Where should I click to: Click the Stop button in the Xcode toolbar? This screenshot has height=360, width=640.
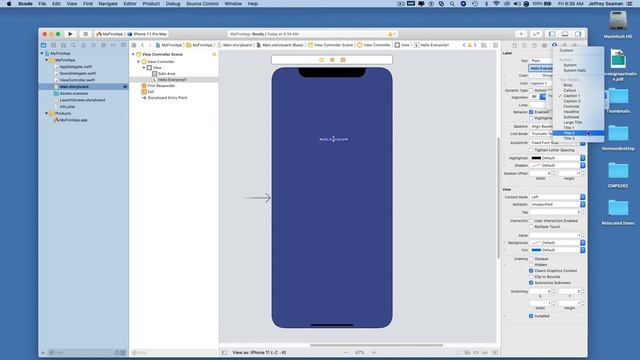(x=85, y=34)
